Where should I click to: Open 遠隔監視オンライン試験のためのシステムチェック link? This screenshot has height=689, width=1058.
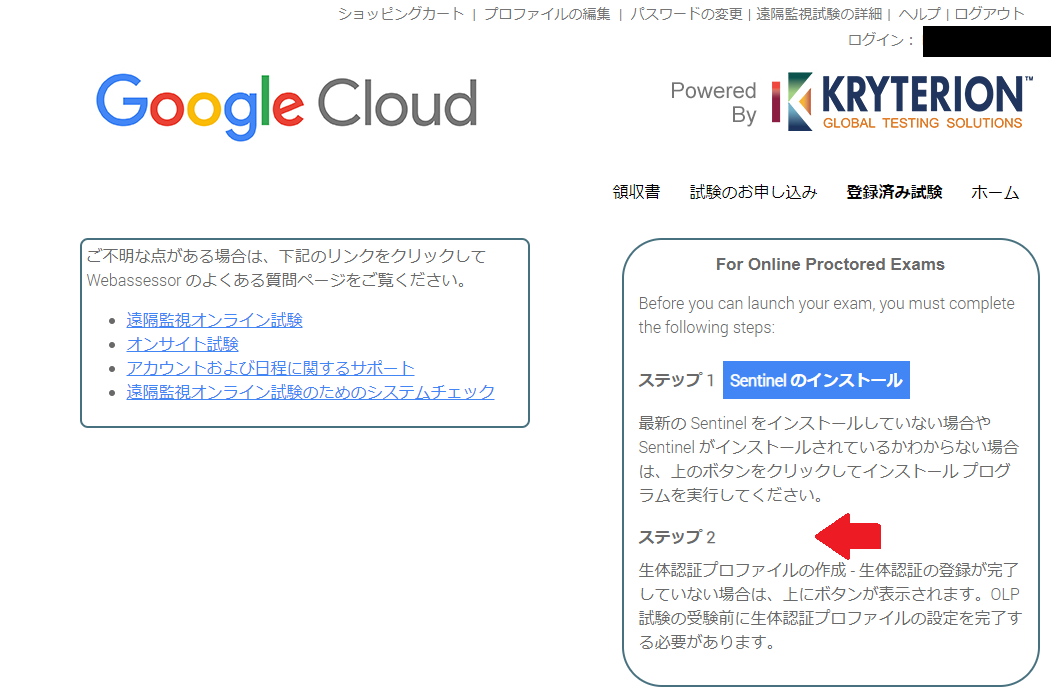point(310,392)
